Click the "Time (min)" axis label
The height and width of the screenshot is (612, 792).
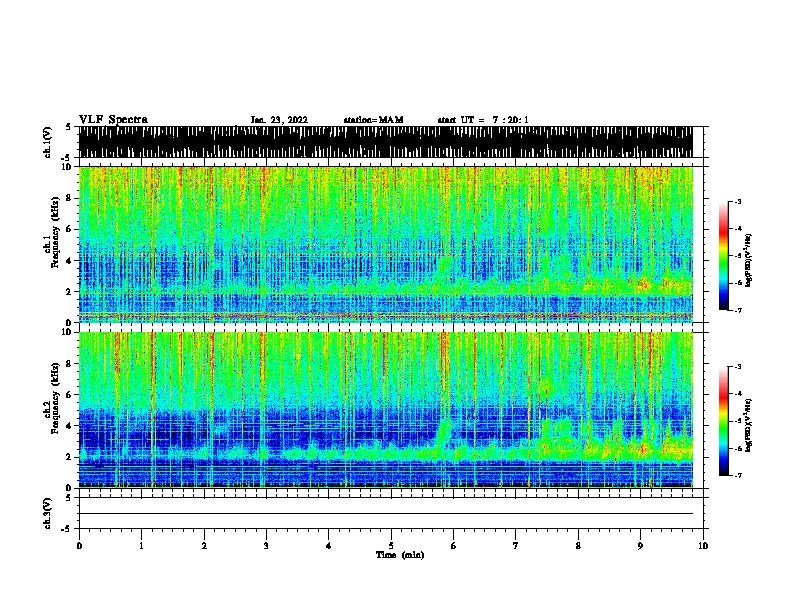click(x=400, y=555)
